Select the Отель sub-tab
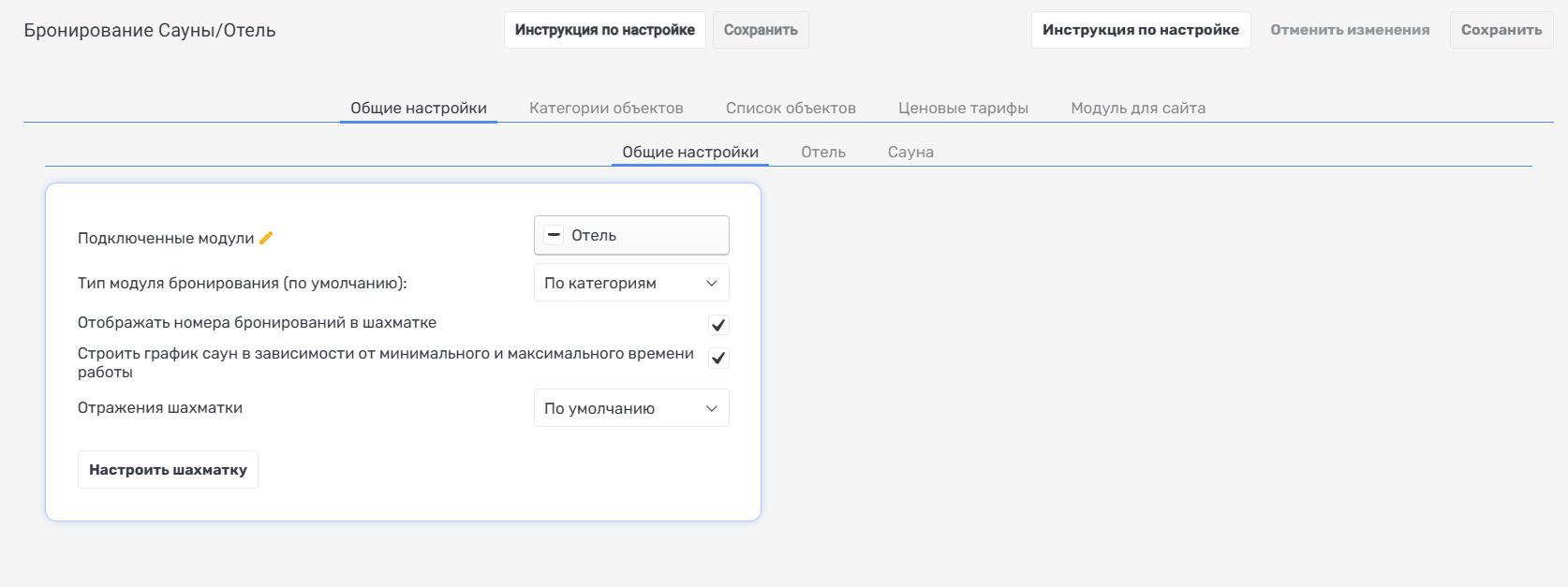This screenshot has width=1568, height=587. pyautogui.click(x=823, y=152)
